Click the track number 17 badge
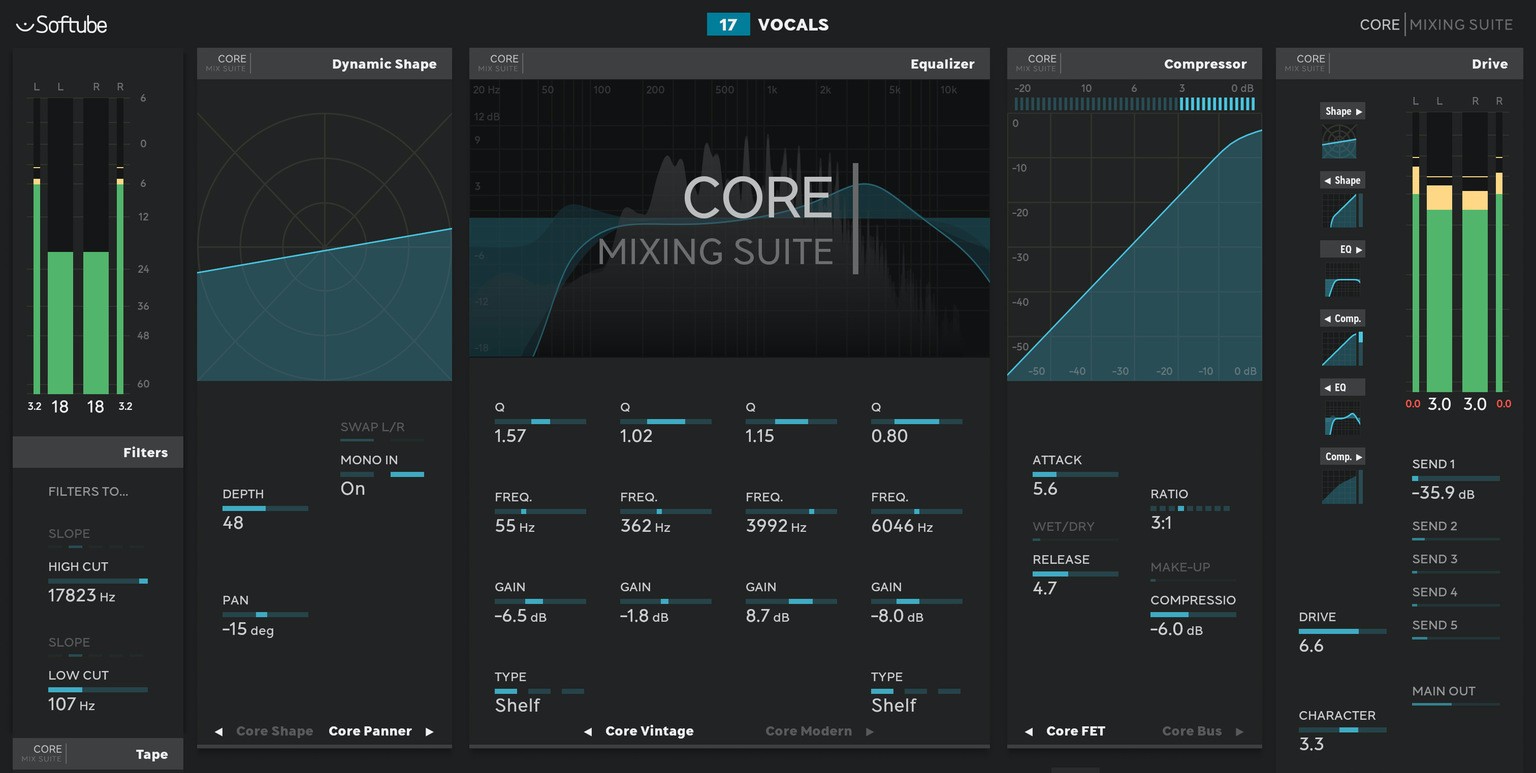The height and width of the screenshot is (773, 1536). click(728, 24)
